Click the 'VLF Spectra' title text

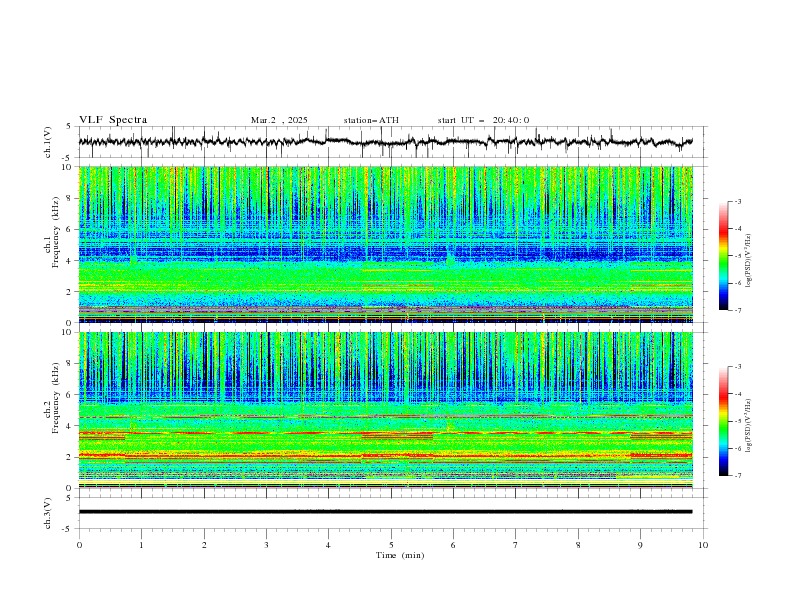coord(113,120)
